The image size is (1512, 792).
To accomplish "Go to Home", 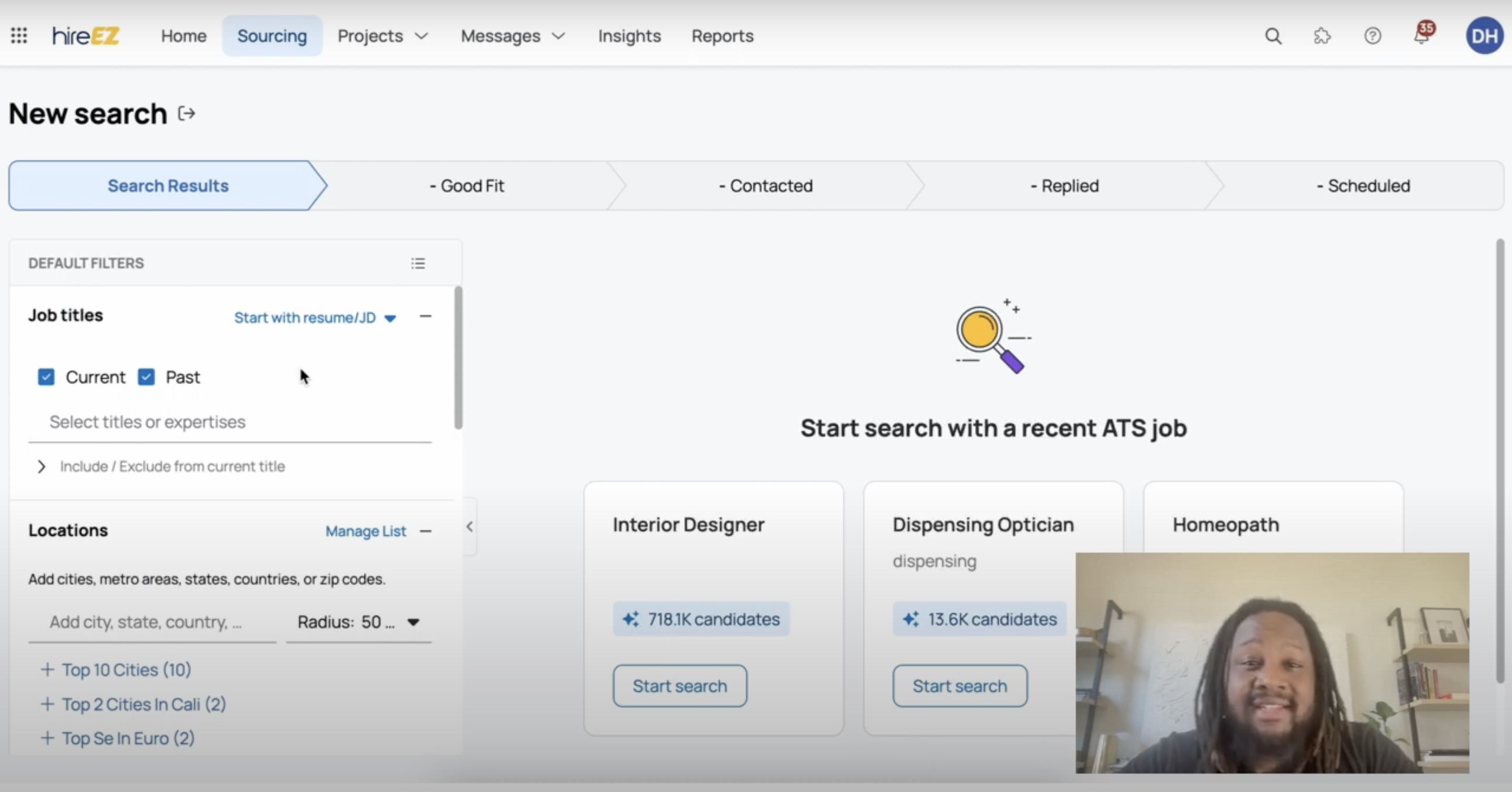I will (184, 36).
